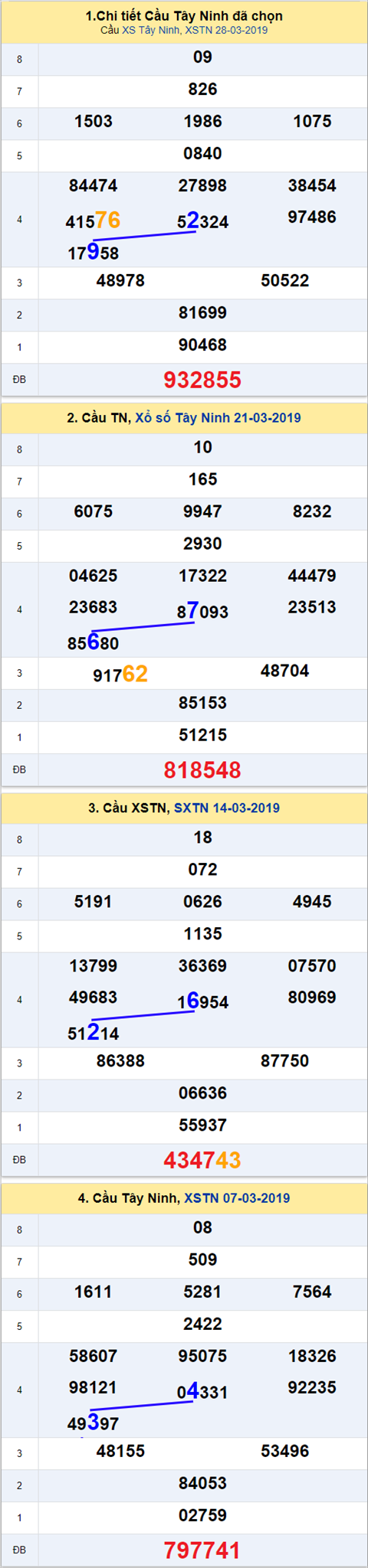Select number 16954 with blue digit

click(x=203, y=1001)
